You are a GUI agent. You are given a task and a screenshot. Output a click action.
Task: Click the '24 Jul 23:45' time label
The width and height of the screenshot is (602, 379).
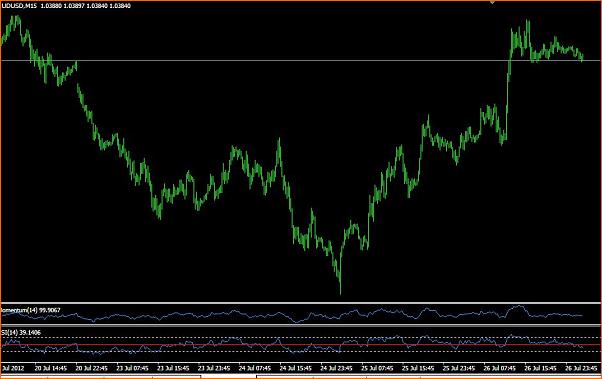click(x=336, y=368)
